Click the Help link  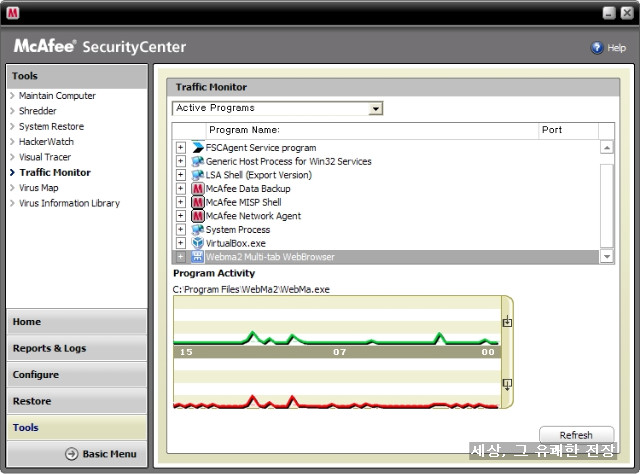coord(616,48)
